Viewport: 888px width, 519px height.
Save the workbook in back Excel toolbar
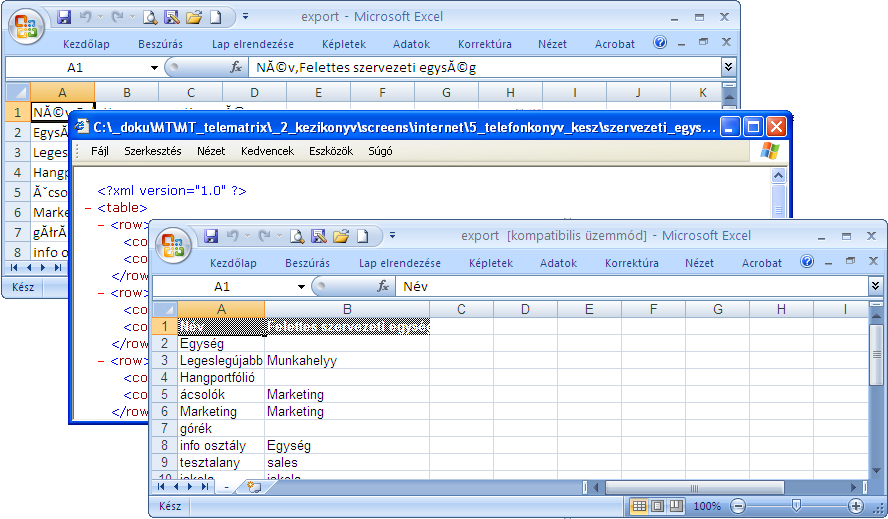64,17
